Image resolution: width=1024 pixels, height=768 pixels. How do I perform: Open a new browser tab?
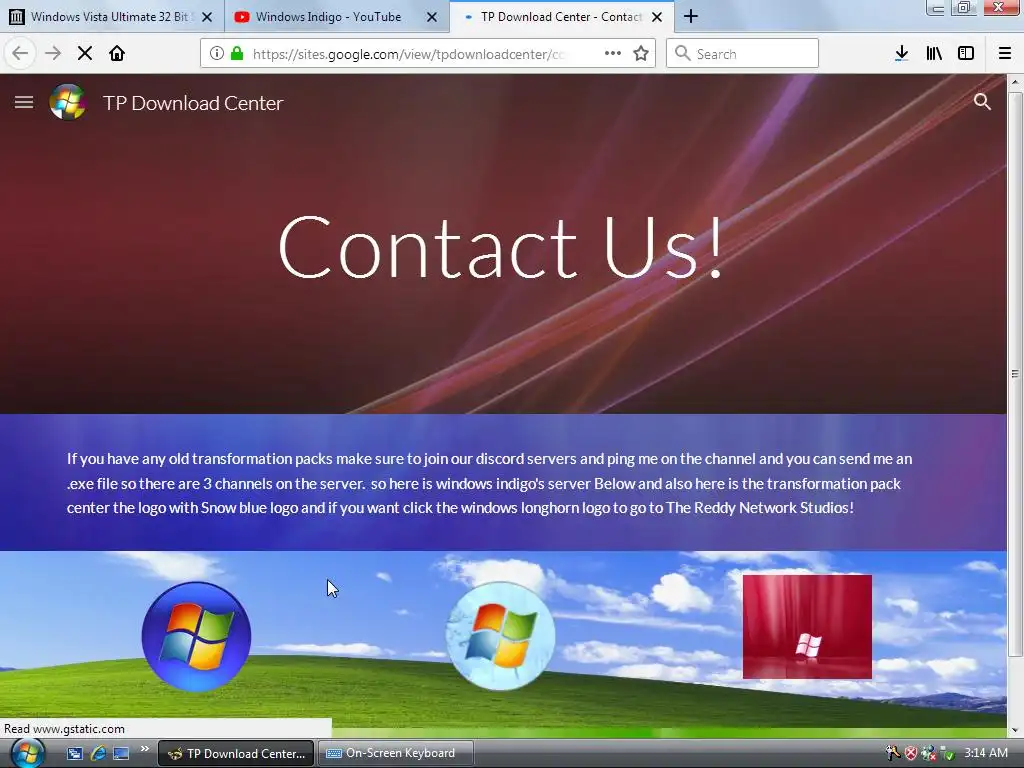[x=690, y=17]
